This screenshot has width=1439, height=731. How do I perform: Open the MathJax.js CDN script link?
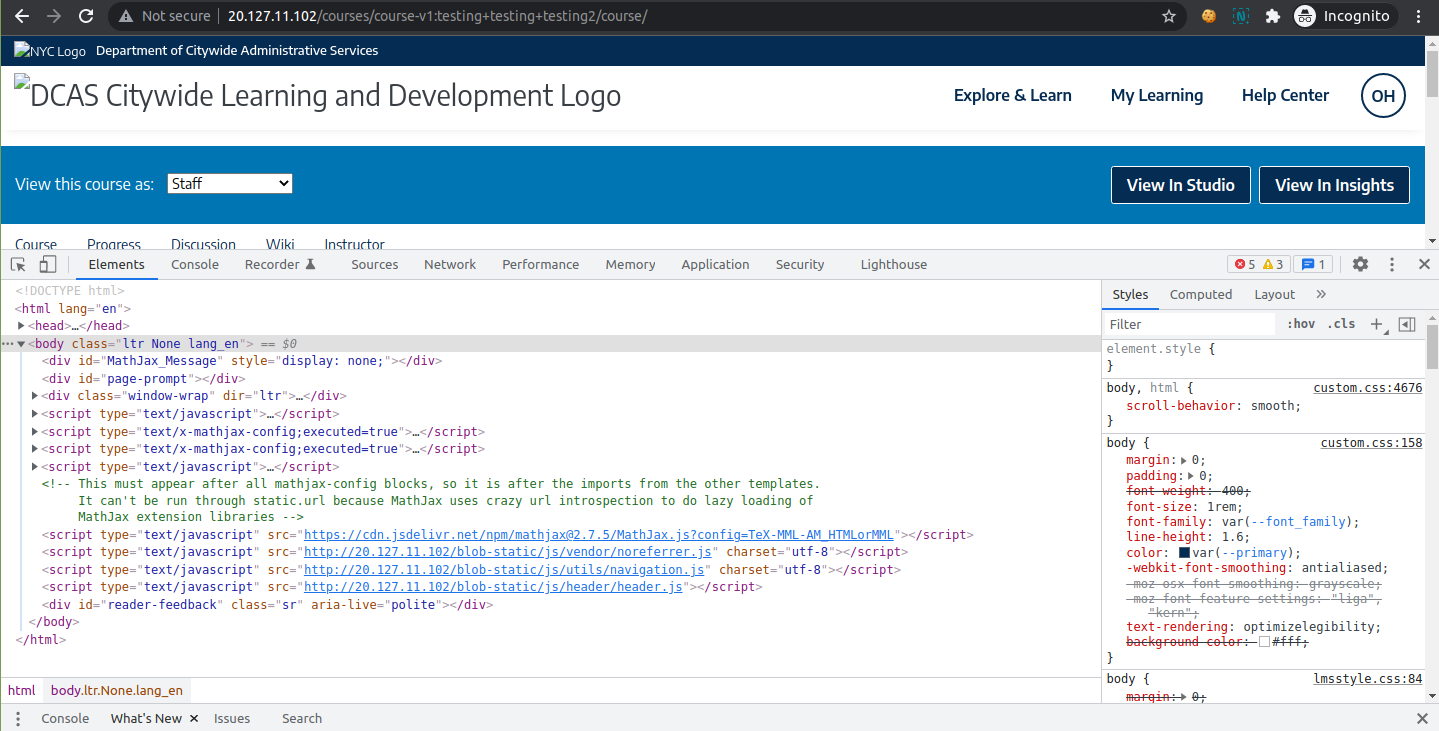[x=599, y=535]
